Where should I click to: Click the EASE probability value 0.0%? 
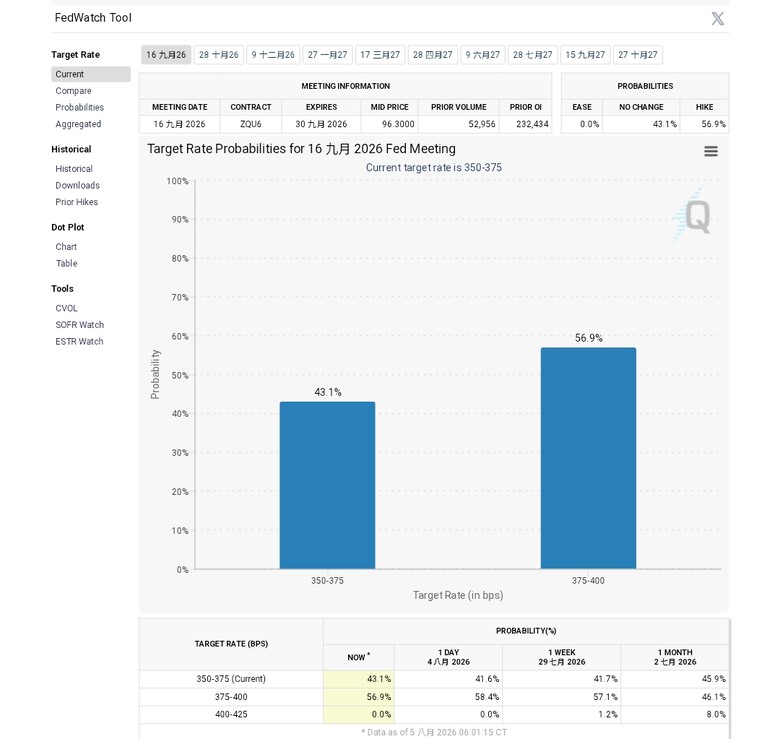(589, 124)
